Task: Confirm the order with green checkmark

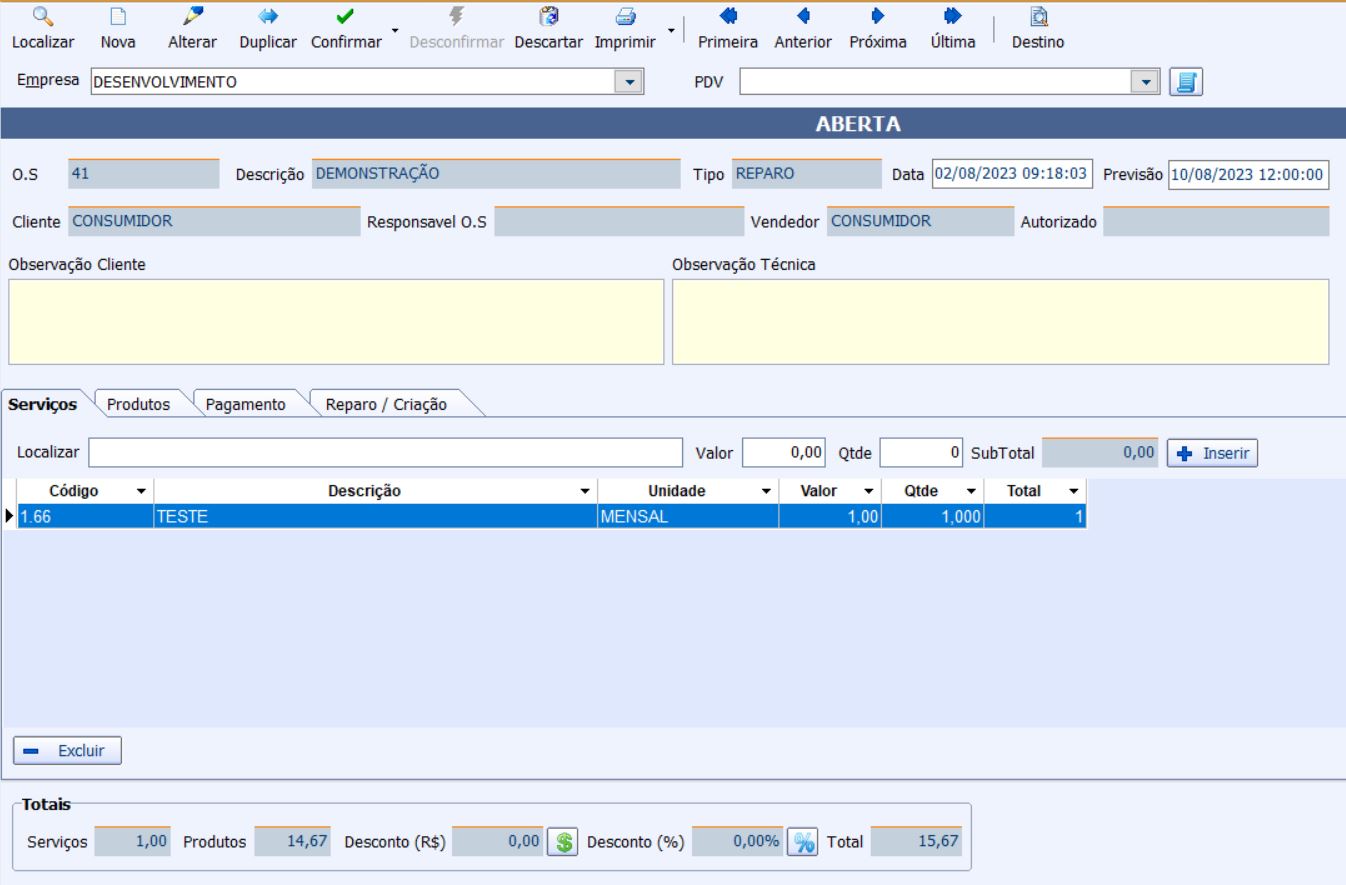Action: 345,17
